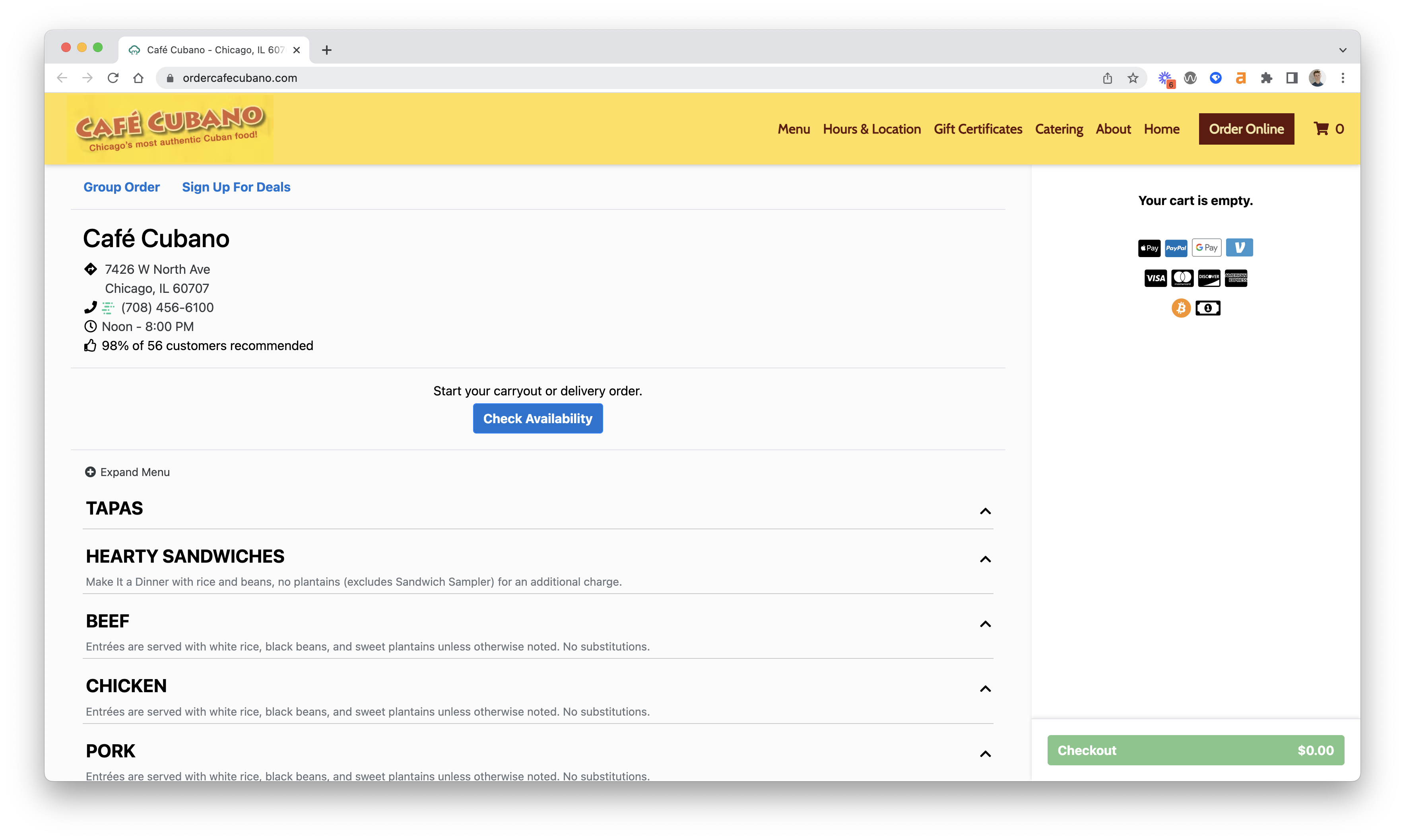Click the Visa card icon
The image size is (1405, 840).
click(x=1155, y=278)
